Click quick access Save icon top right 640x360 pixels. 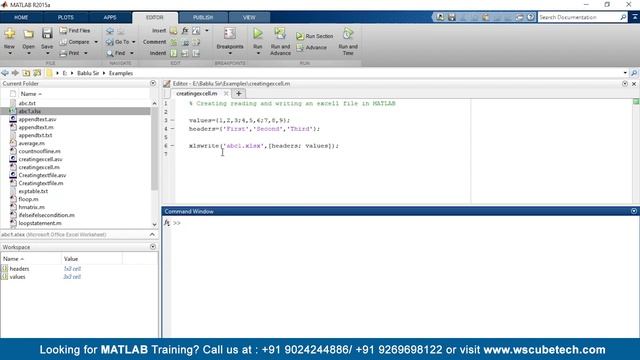point(451,17)
